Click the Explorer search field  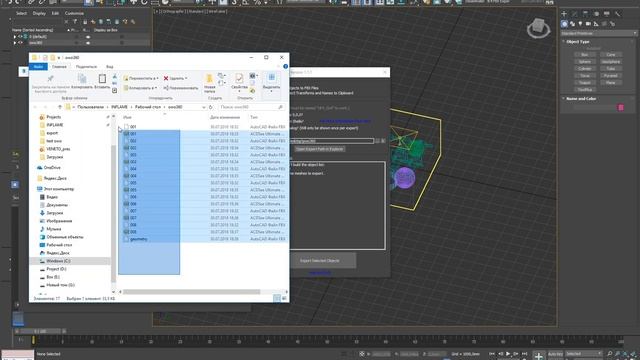[251, 107]
